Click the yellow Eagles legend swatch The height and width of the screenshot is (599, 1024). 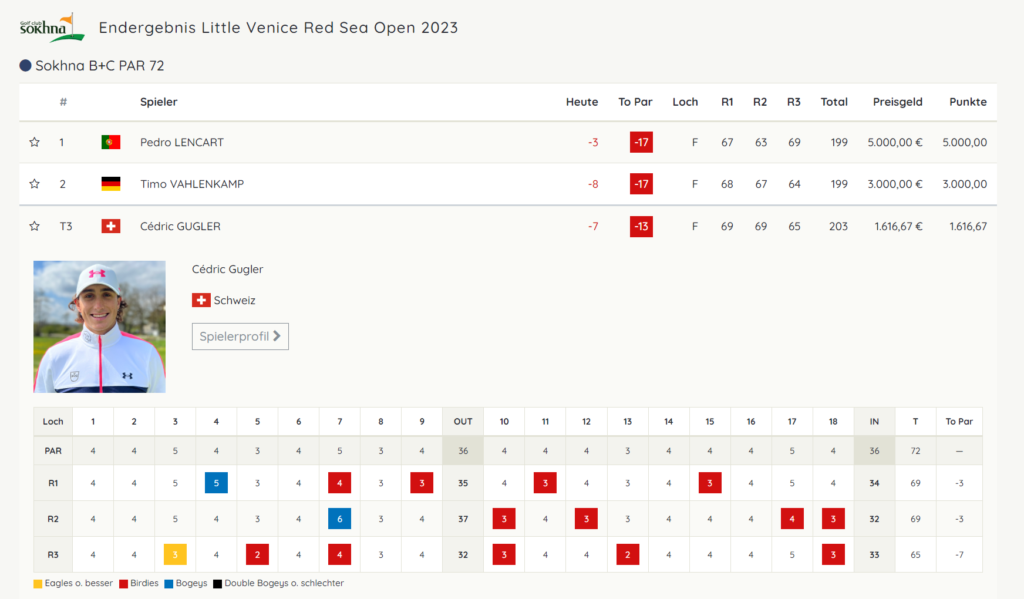(x=38, y=583)
